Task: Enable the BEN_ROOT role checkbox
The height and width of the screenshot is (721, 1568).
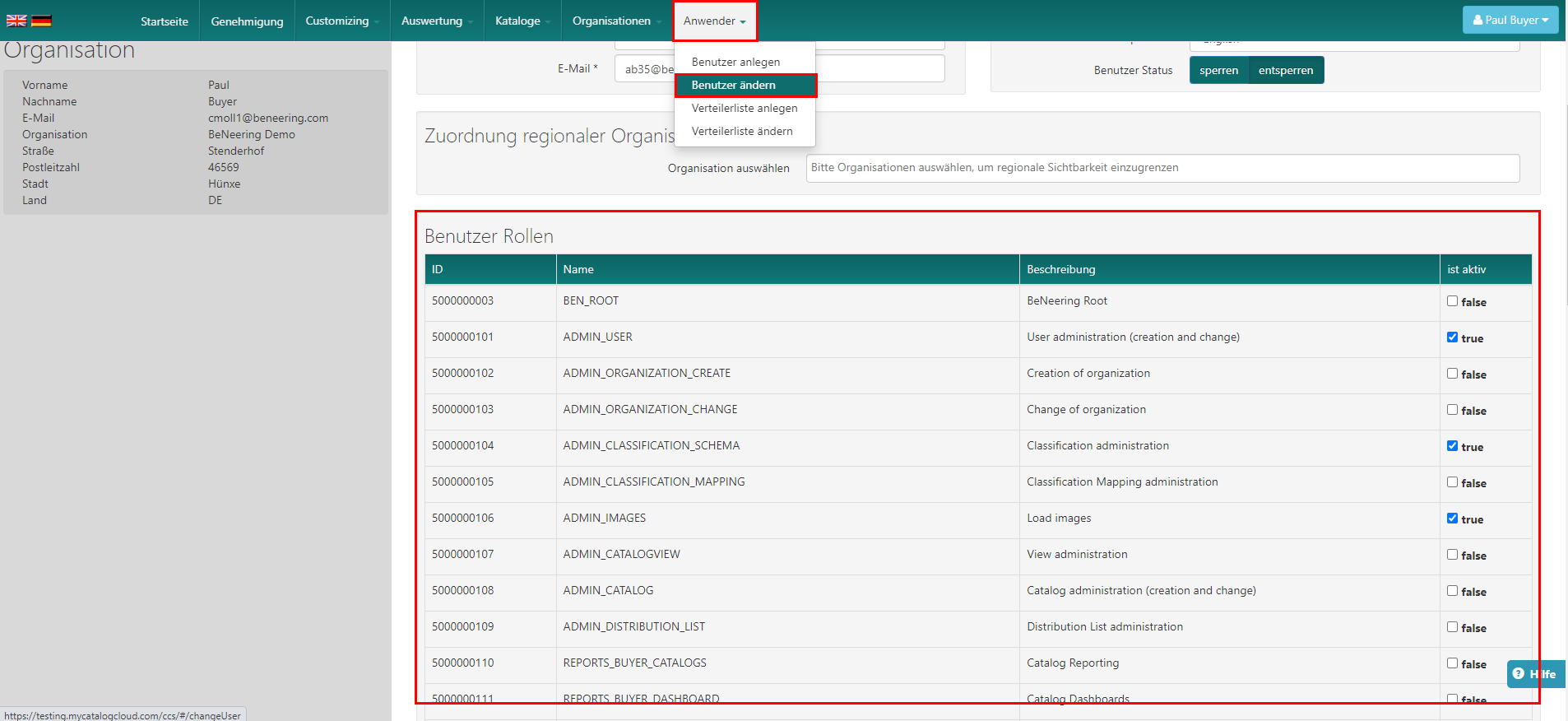Action: coord(1452,301)
